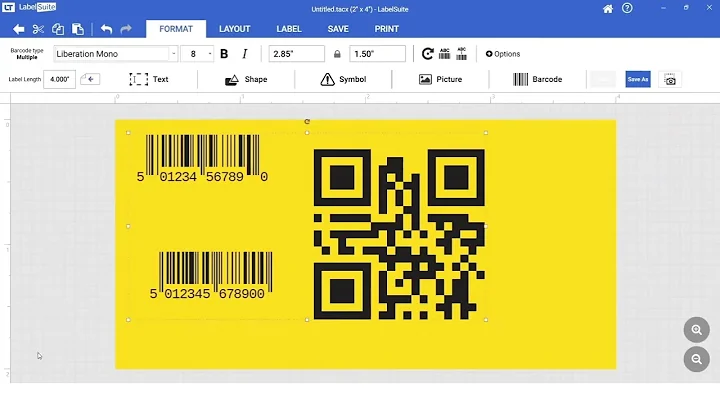Add a Shape object
The height and width of the screenshot is (404, 720).
(246, 79)
